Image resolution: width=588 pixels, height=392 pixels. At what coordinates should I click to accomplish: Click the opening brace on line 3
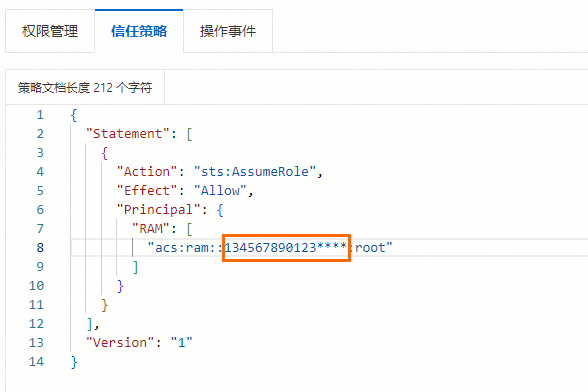coord(105,153)
